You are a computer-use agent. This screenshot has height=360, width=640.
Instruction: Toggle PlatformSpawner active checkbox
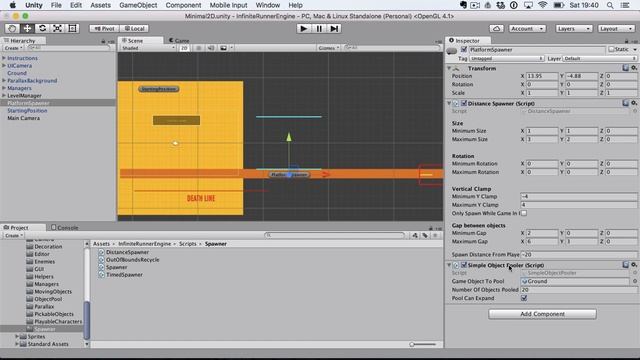pos(464,49)
